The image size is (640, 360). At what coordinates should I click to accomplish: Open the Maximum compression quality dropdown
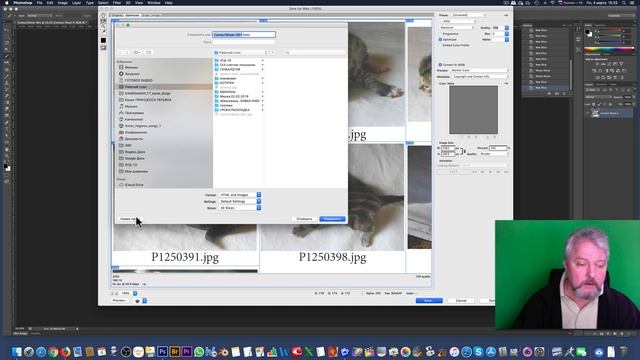pos(456,27)
